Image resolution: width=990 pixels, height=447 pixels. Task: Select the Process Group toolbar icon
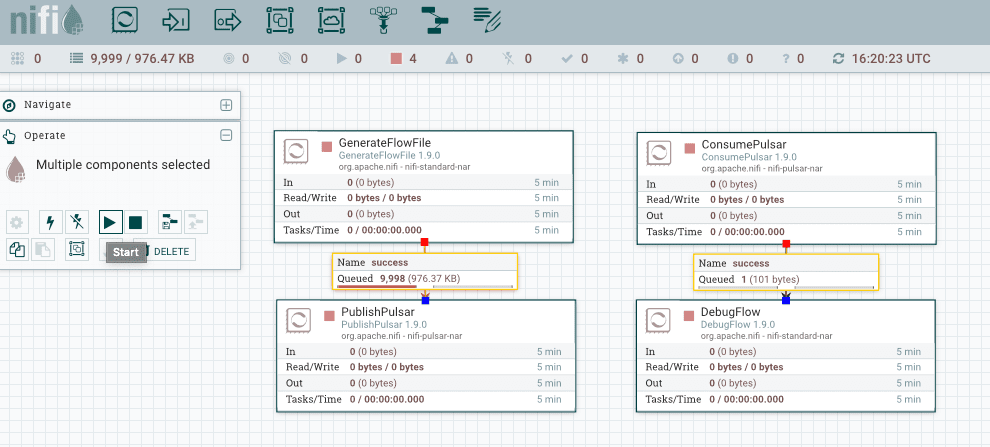click(x=279, y=20)
